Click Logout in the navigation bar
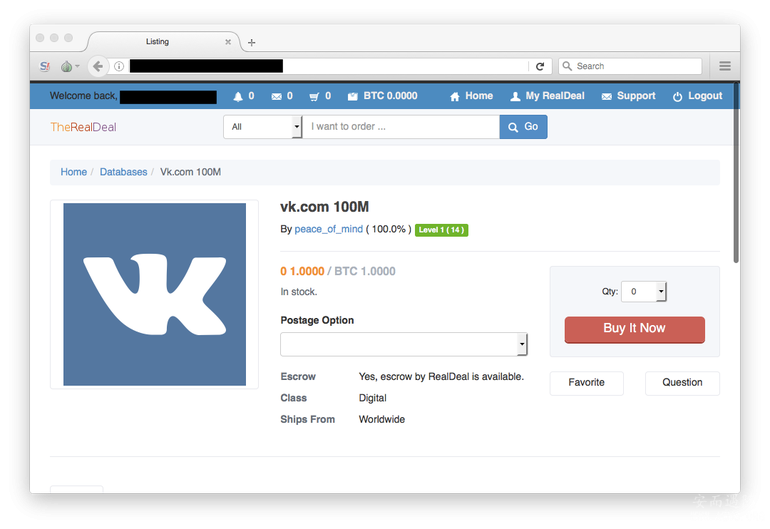 point(697,96)
